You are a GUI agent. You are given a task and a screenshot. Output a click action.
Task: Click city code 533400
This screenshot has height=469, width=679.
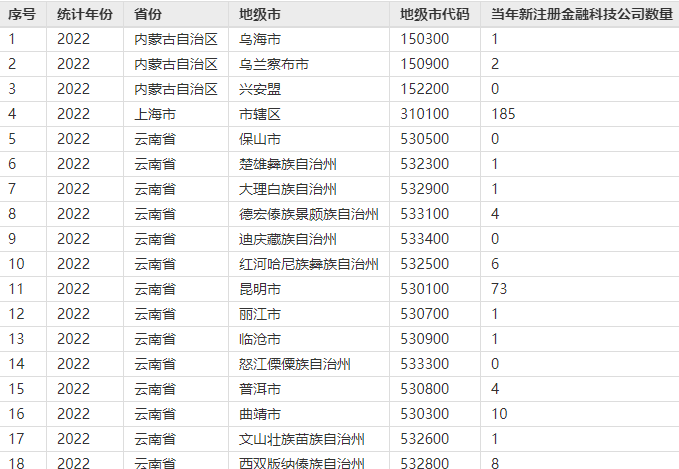(425, 239)
